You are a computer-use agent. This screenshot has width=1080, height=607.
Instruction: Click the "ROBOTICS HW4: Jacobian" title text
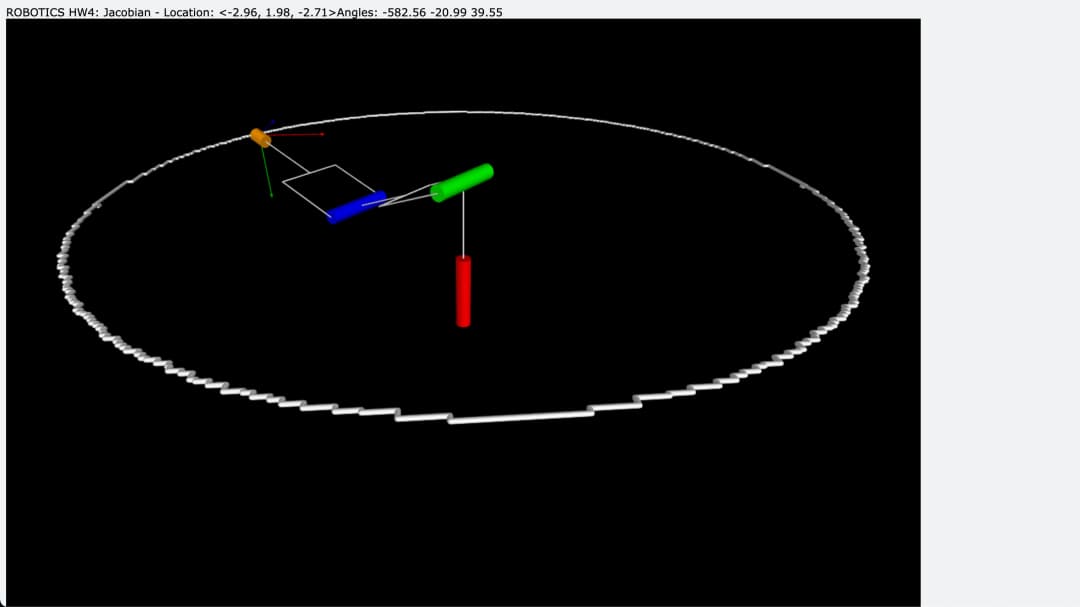coord(78,12)
